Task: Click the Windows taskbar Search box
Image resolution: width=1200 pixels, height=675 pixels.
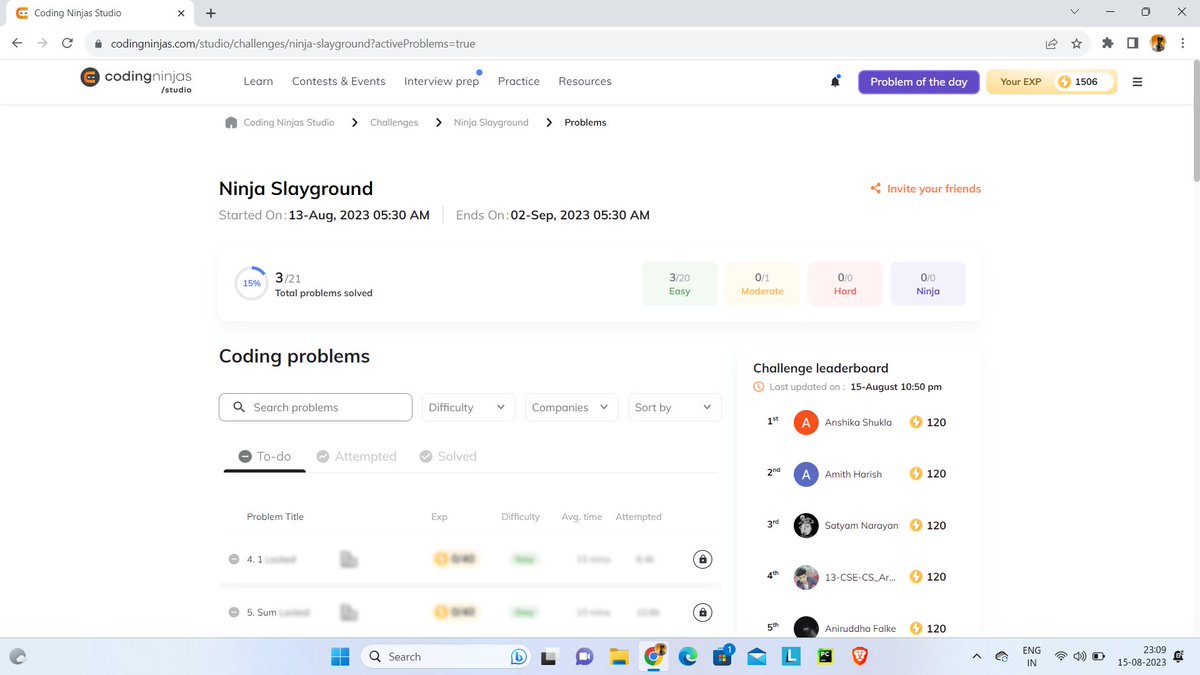Action: coord(446,656)
